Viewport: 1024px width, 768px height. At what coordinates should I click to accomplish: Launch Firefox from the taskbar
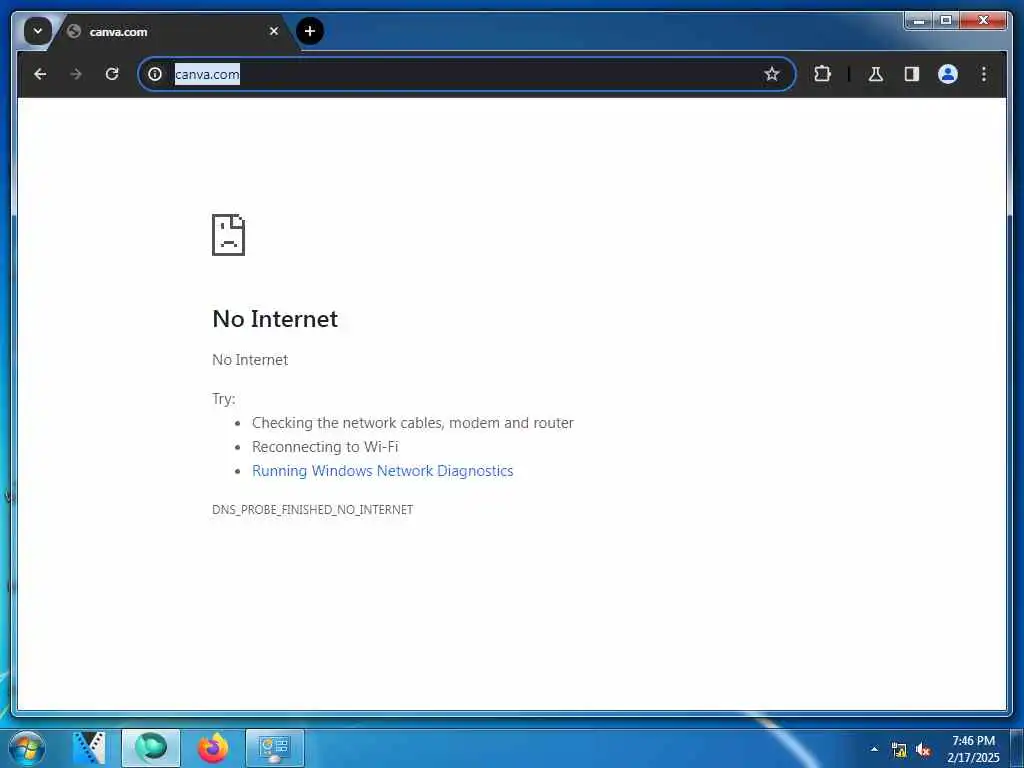(213, 748)
